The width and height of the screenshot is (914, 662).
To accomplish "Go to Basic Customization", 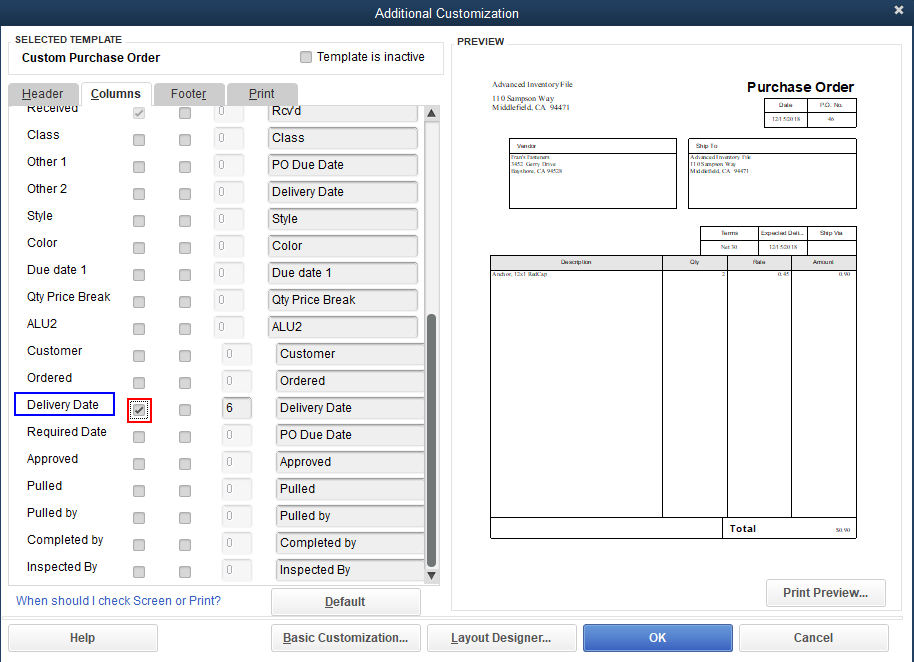I will (345, 638).
